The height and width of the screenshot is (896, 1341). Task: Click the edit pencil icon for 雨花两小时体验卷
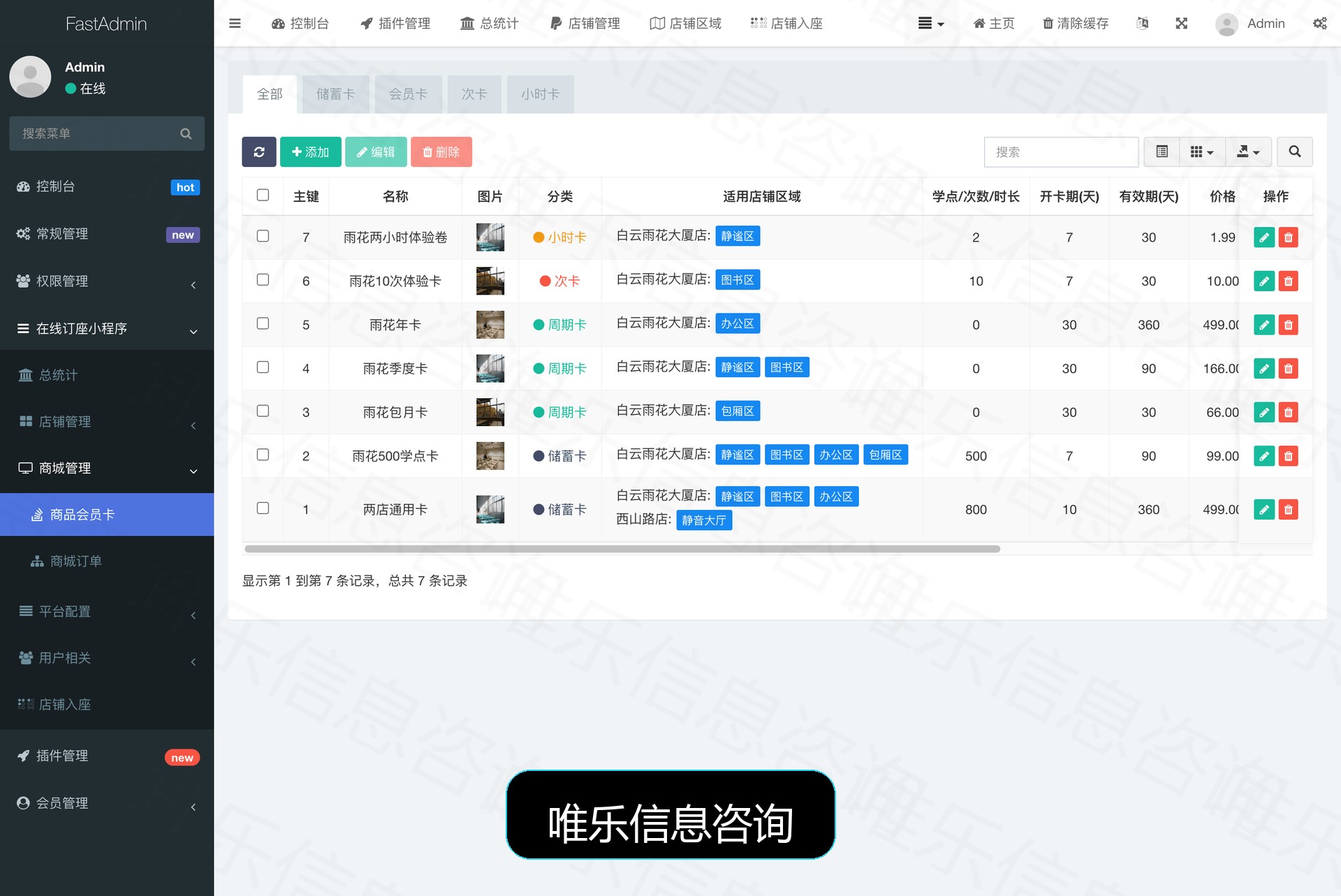[x=1264, y=237]
